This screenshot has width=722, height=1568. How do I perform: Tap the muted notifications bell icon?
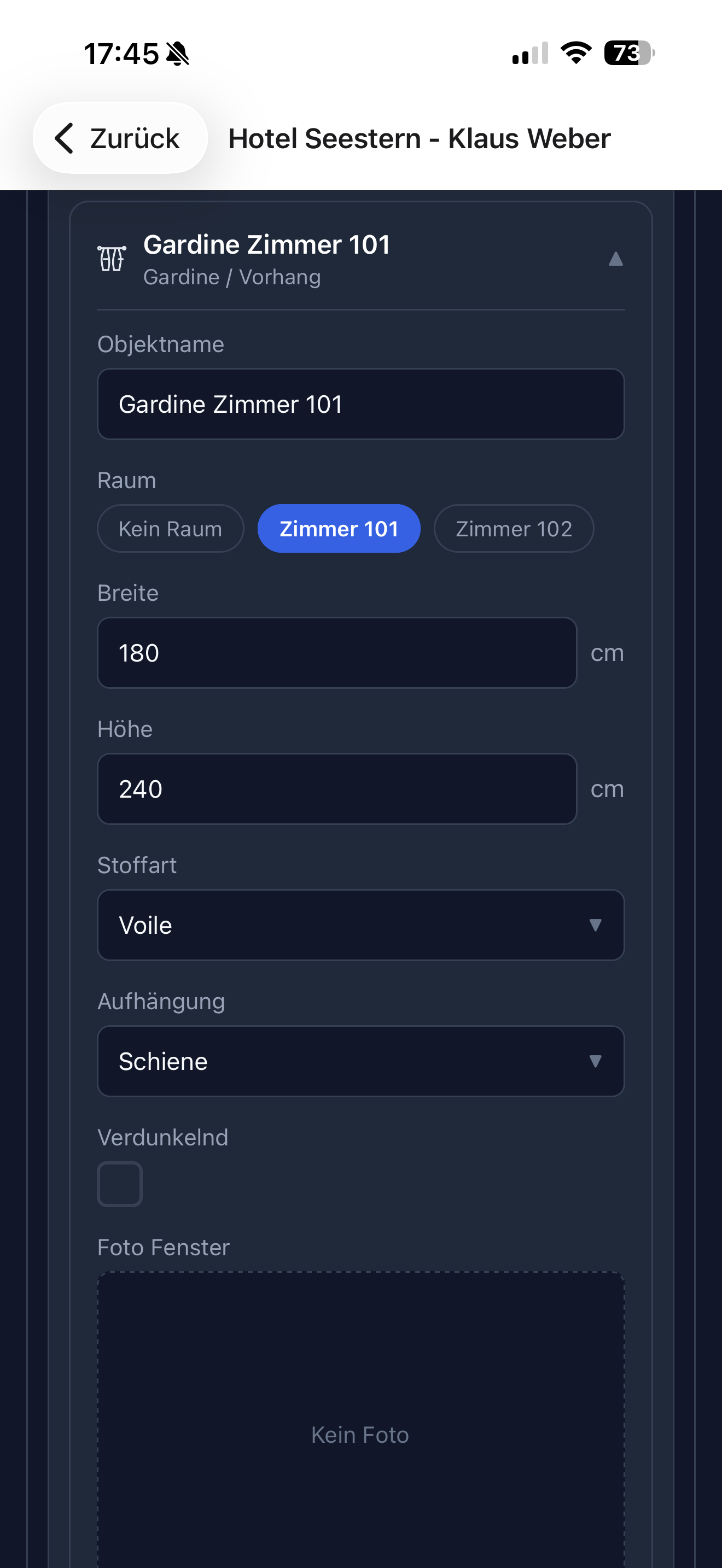178,54
